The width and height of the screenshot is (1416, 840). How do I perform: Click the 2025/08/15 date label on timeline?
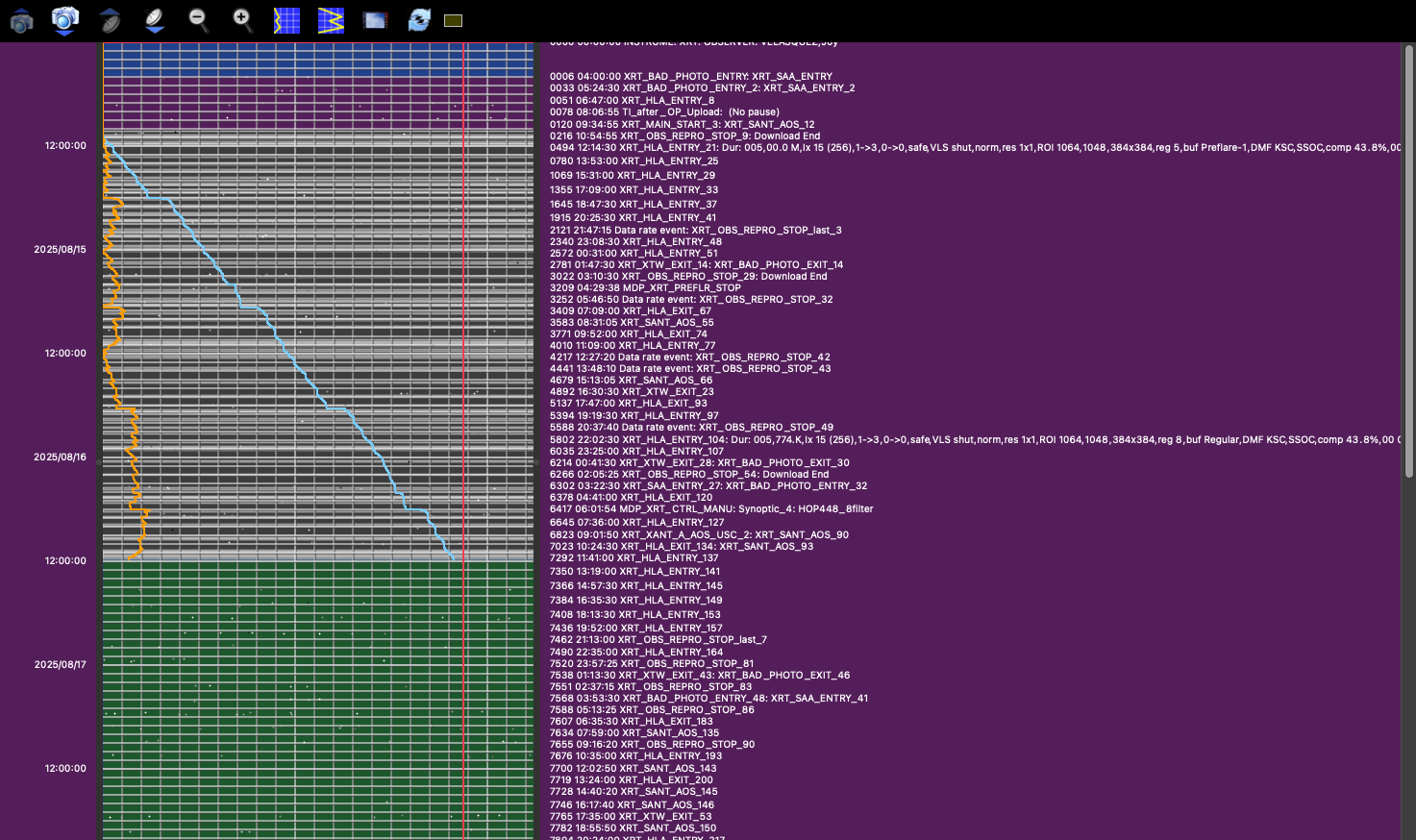(60, 250)
